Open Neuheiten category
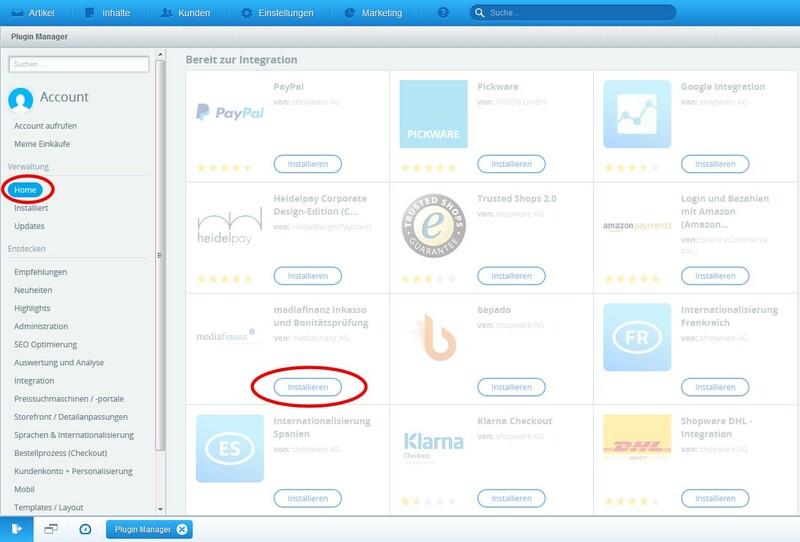The image size is (800, 542). (x=33, y=290)
